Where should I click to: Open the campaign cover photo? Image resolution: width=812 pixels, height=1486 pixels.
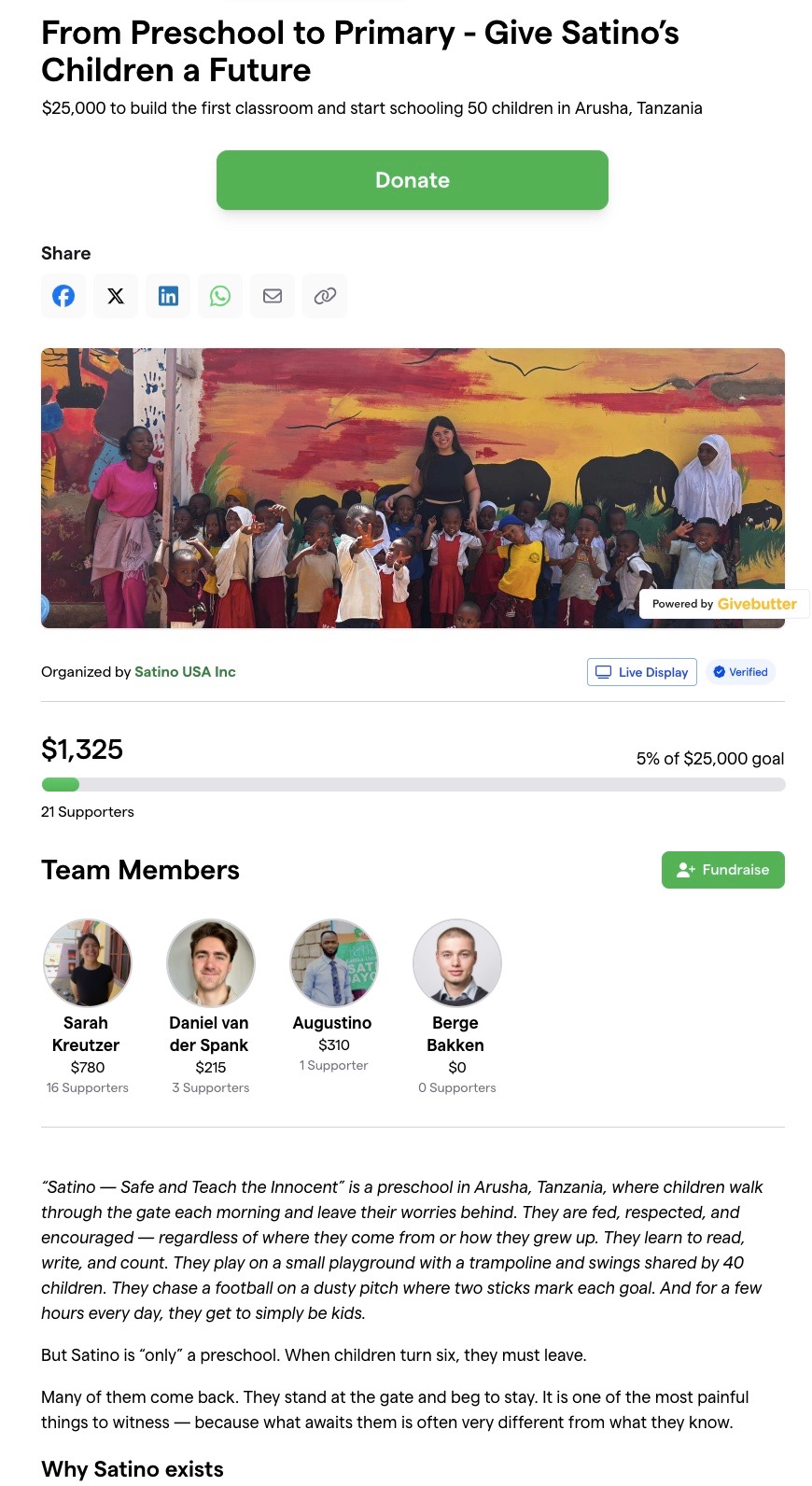413,487
